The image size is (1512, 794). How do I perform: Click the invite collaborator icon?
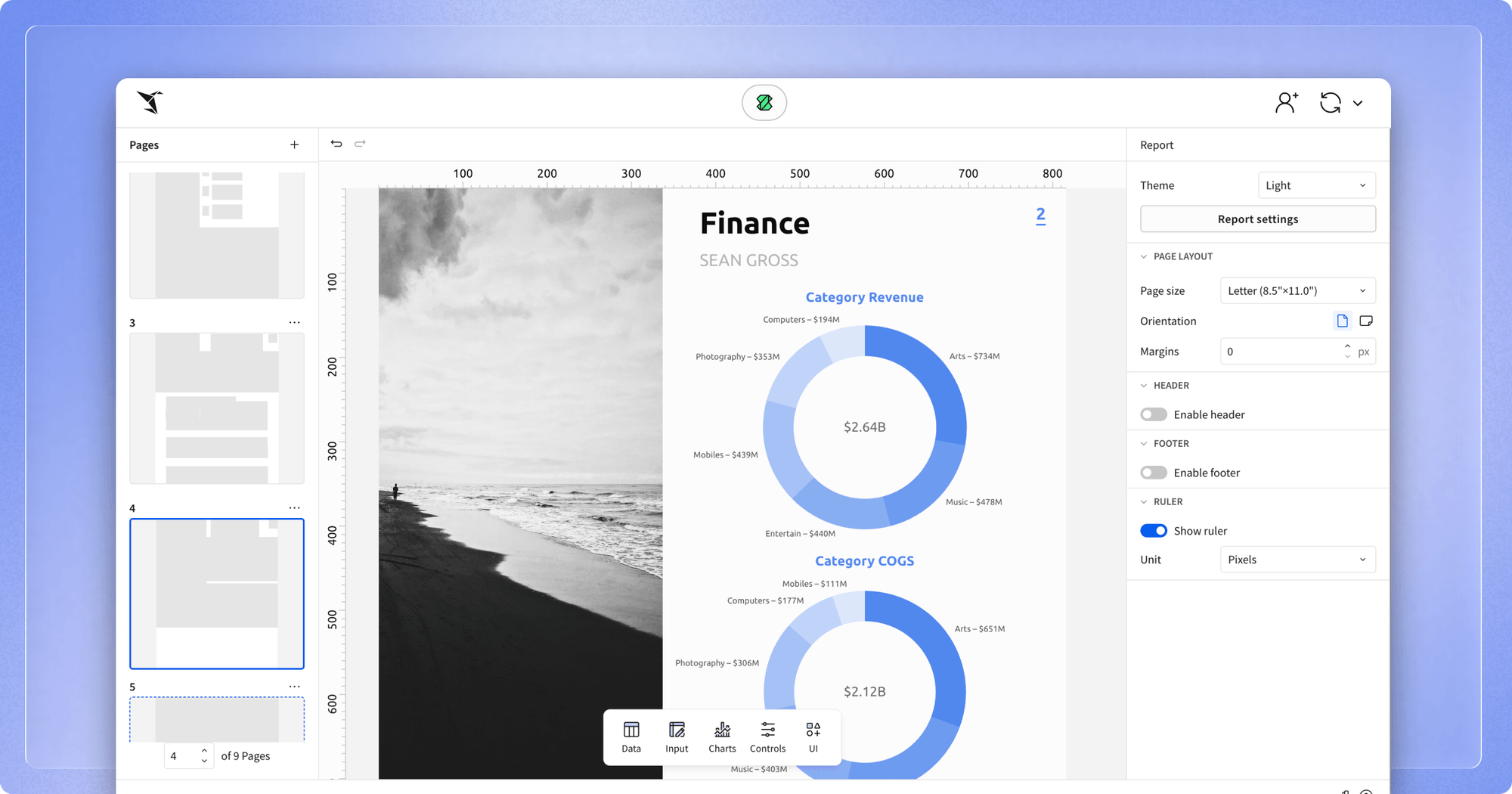tap(1287, 102)
